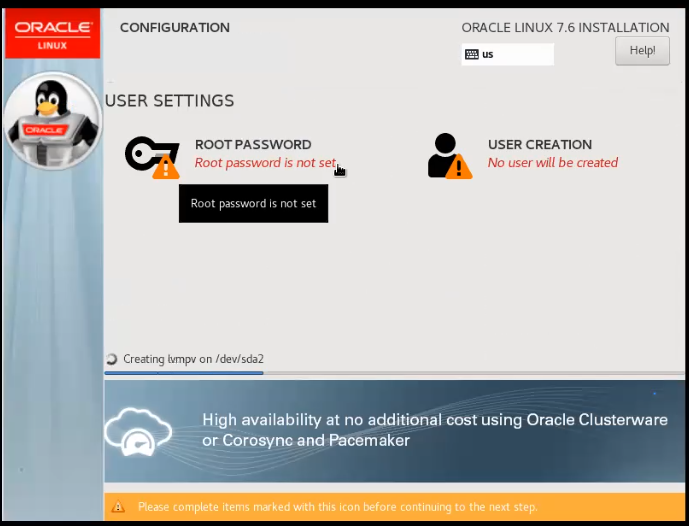This screenshot has height=526, width=689.
Task: Click 'No user will be created' status
Action: point(553,163)
